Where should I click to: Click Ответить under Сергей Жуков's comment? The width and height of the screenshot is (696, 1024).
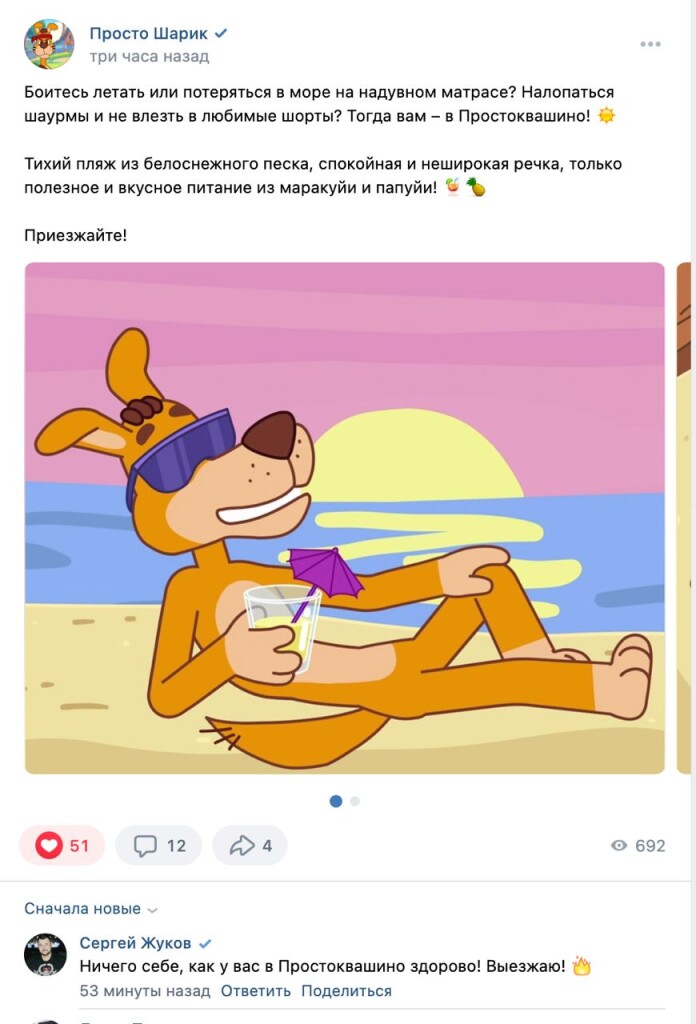click(256, 991)
